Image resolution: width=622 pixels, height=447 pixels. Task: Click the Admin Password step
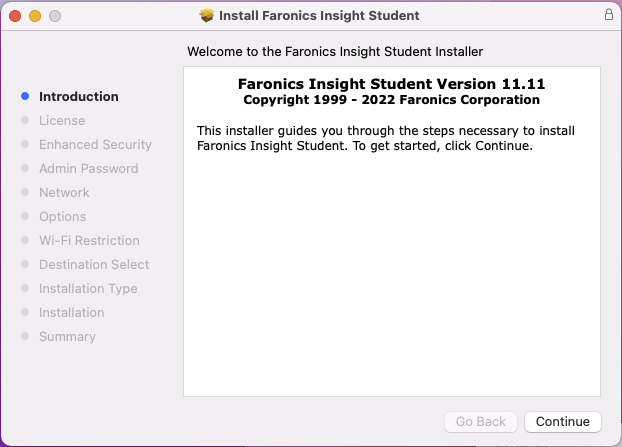point(88,169)
